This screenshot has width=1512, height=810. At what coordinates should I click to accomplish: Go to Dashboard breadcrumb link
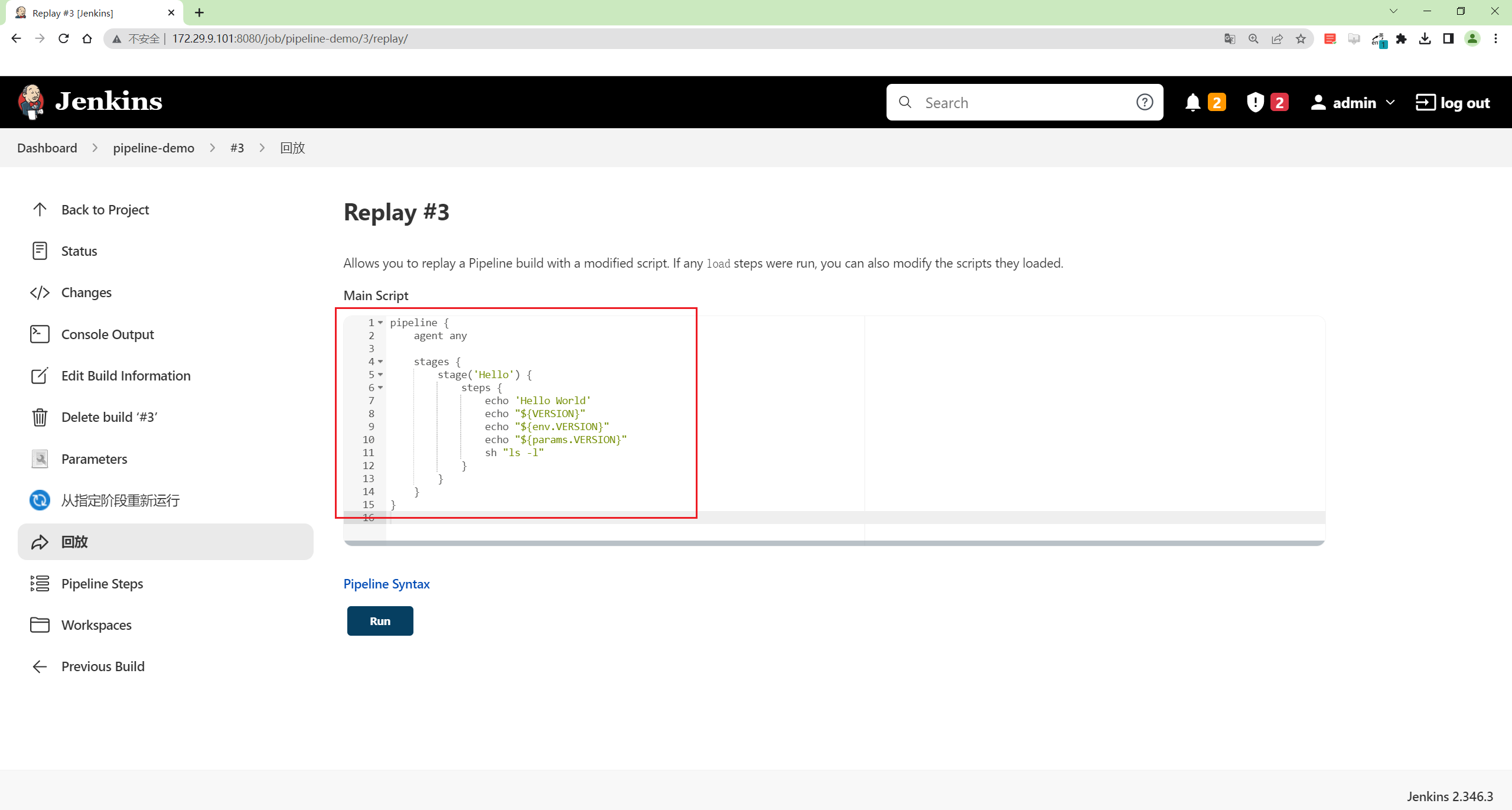pos(47,148)
